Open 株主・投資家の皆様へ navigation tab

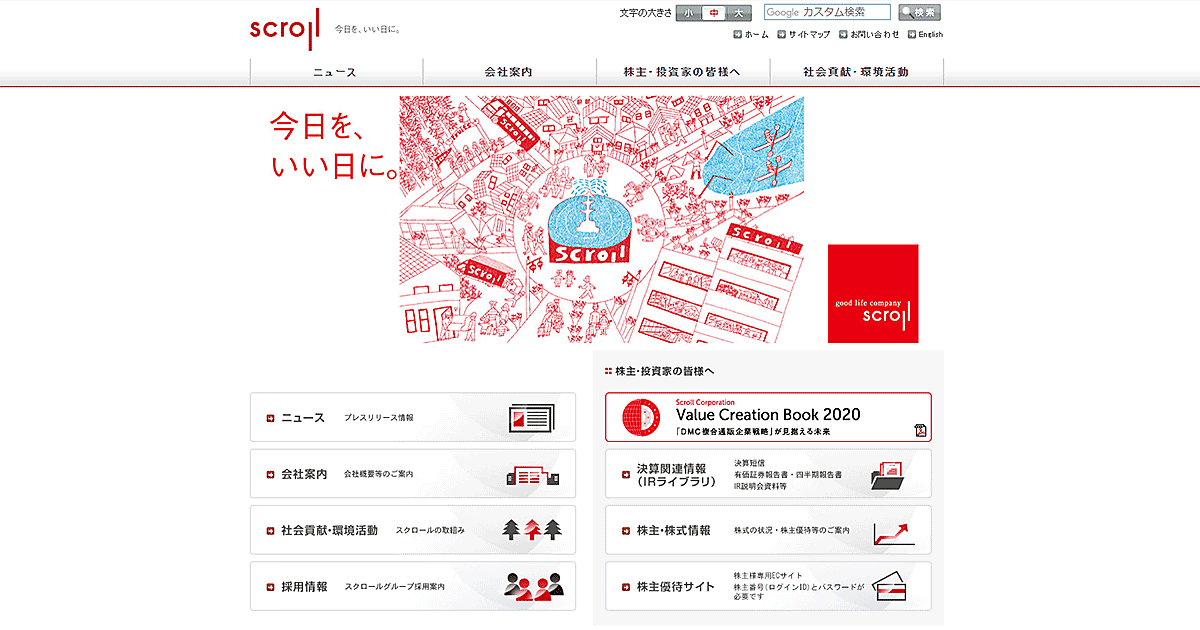tap(683, 72)
